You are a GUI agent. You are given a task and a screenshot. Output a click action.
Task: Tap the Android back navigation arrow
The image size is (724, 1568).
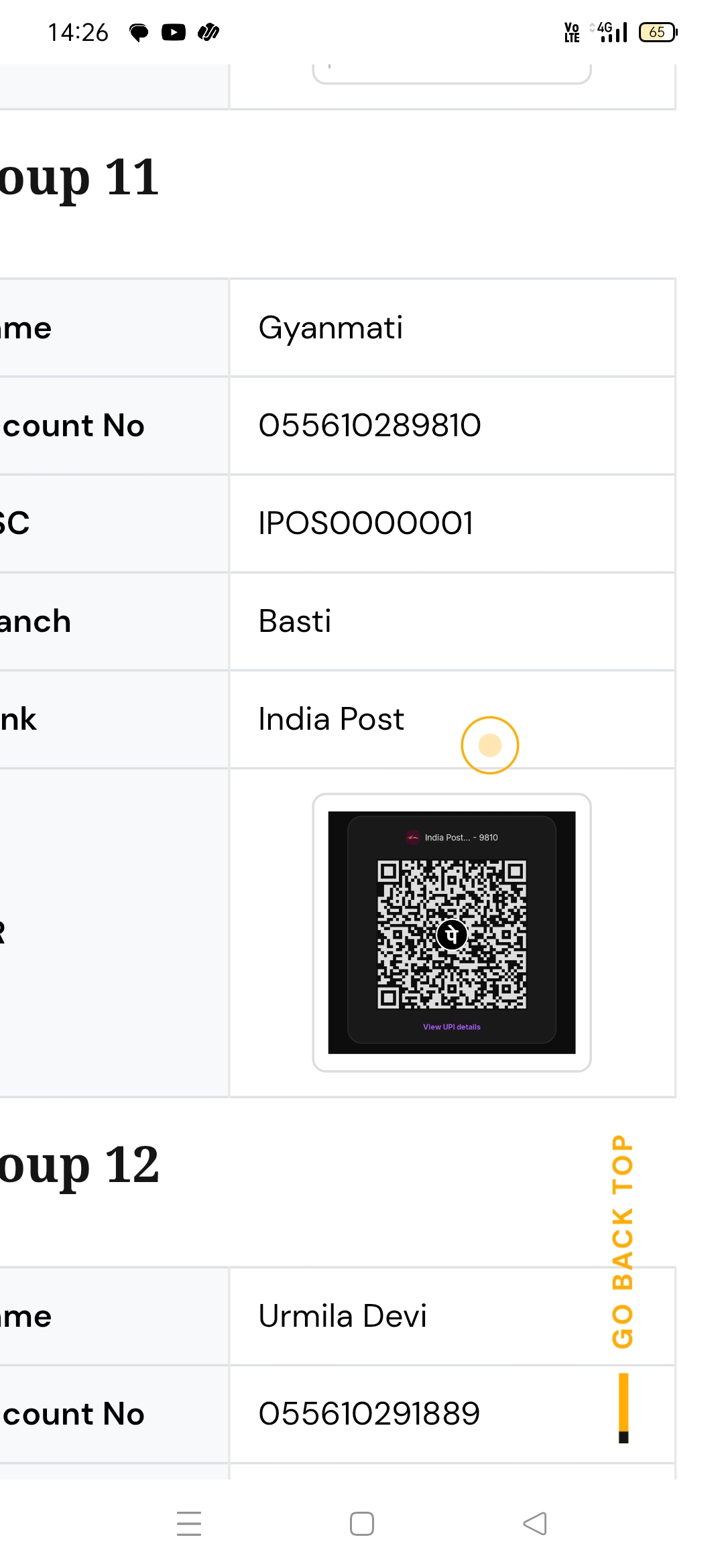(x=535, y=1523)
